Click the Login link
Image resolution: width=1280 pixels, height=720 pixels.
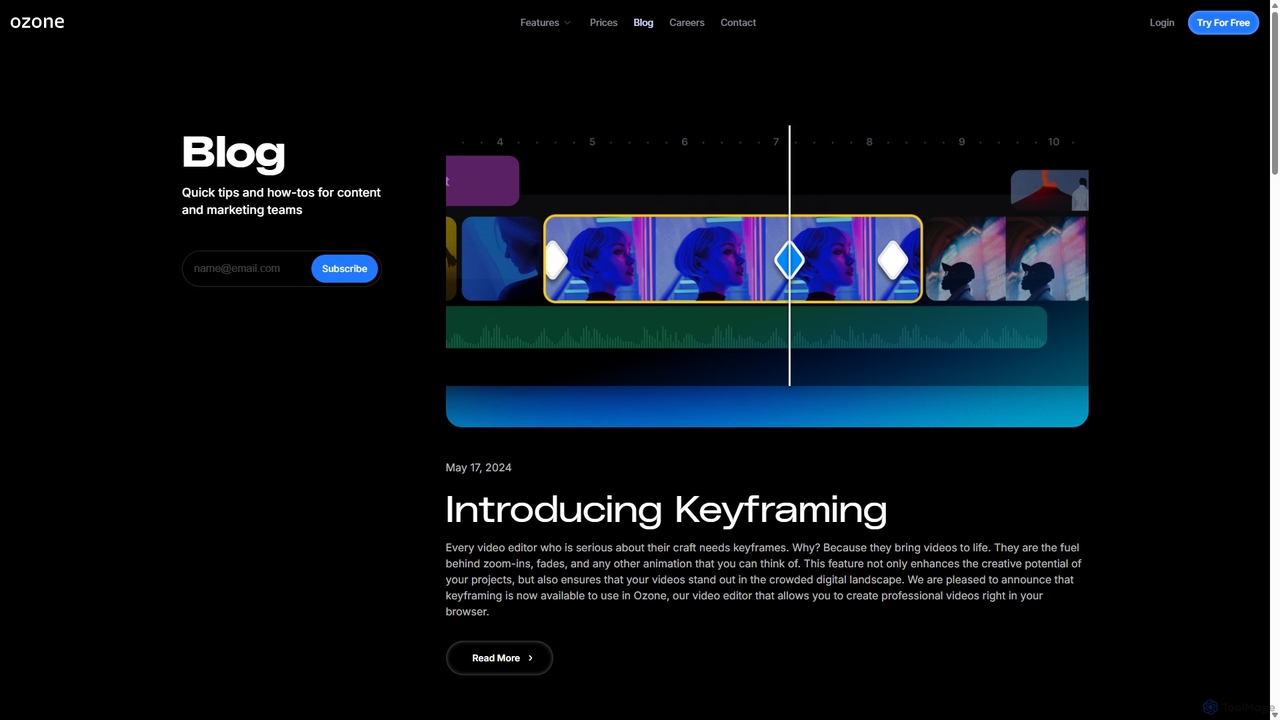coord(1161,22)
